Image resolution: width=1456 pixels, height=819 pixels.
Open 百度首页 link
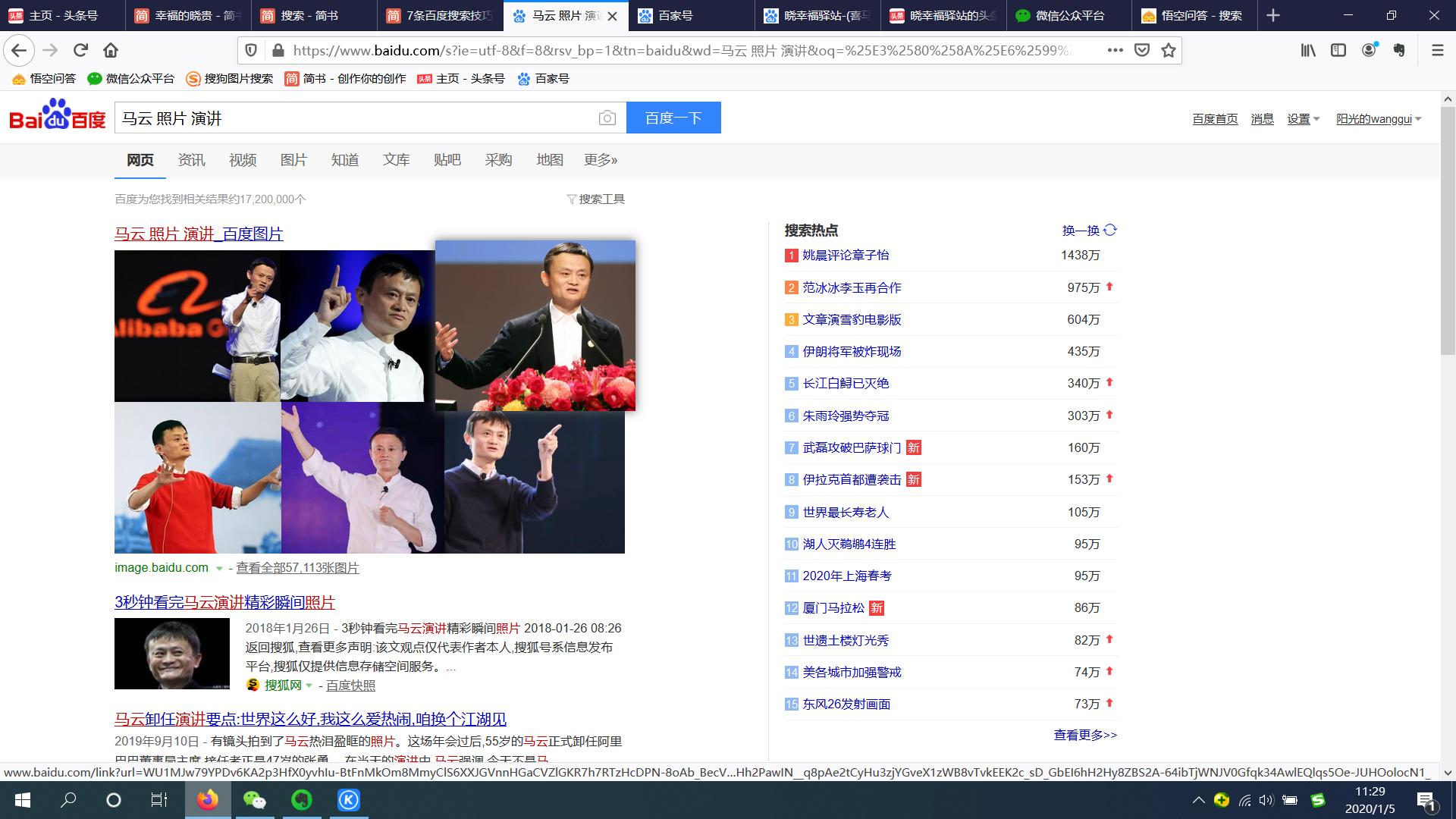pos(1215,119)
